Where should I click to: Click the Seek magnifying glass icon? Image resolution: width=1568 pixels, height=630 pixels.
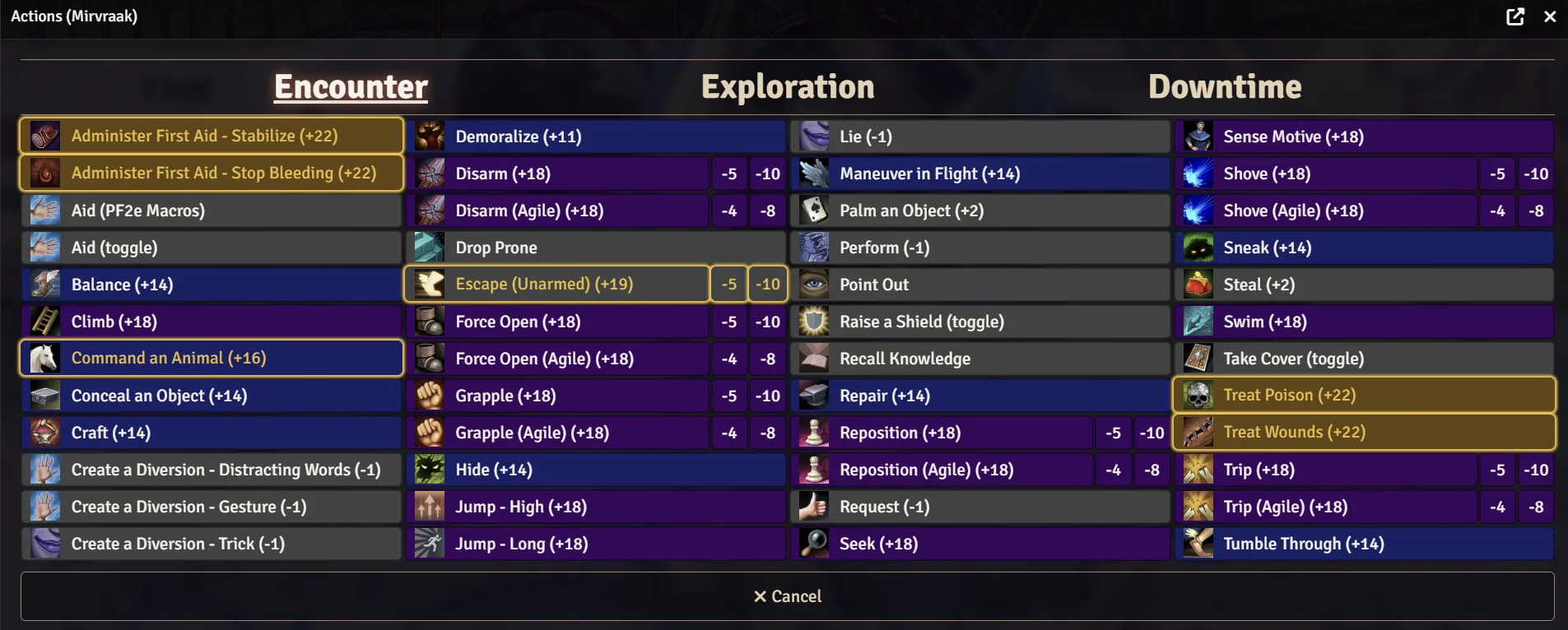click(x=814, y=544)
